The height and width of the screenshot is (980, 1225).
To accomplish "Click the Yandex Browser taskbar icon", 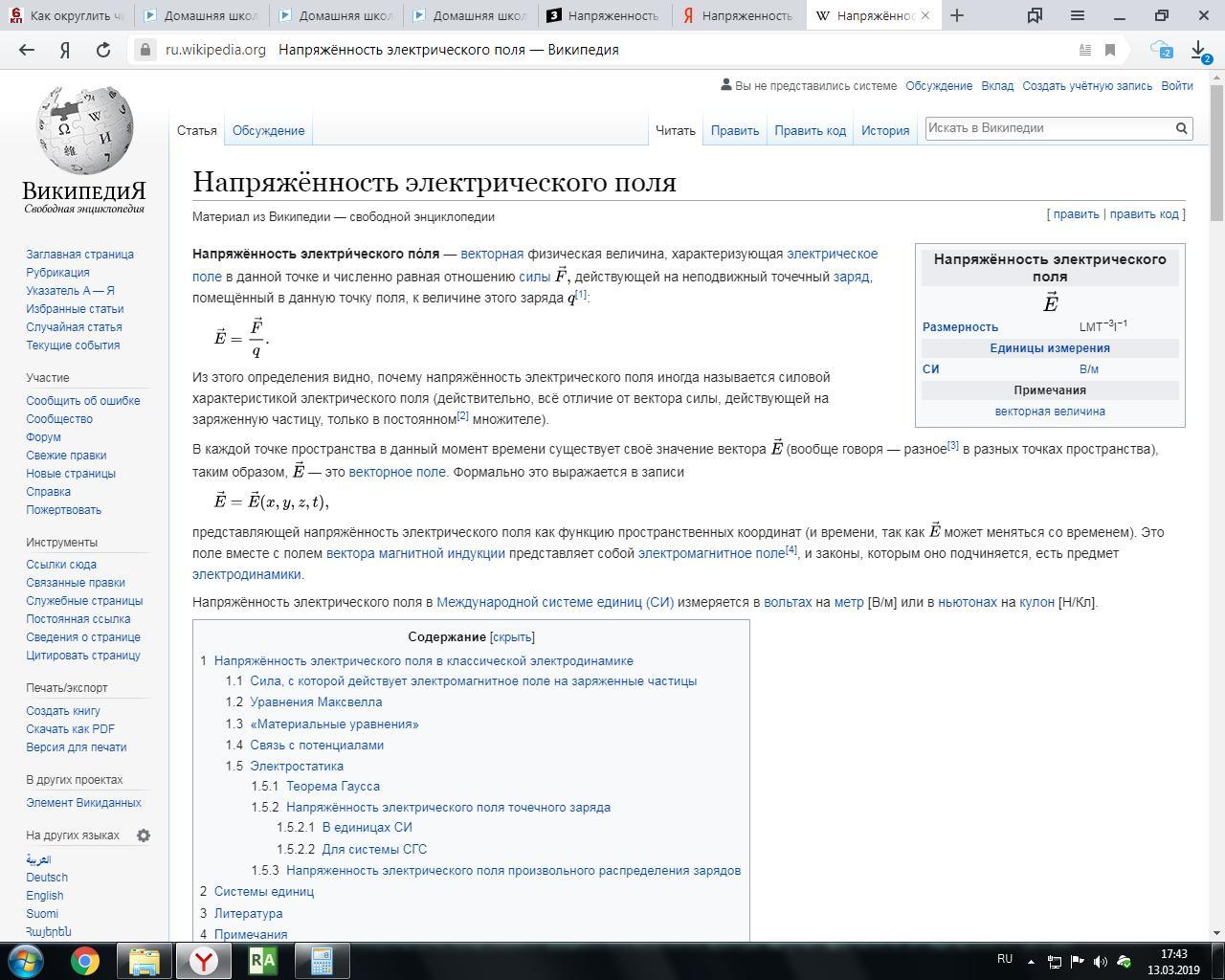I will click(204, 960).
